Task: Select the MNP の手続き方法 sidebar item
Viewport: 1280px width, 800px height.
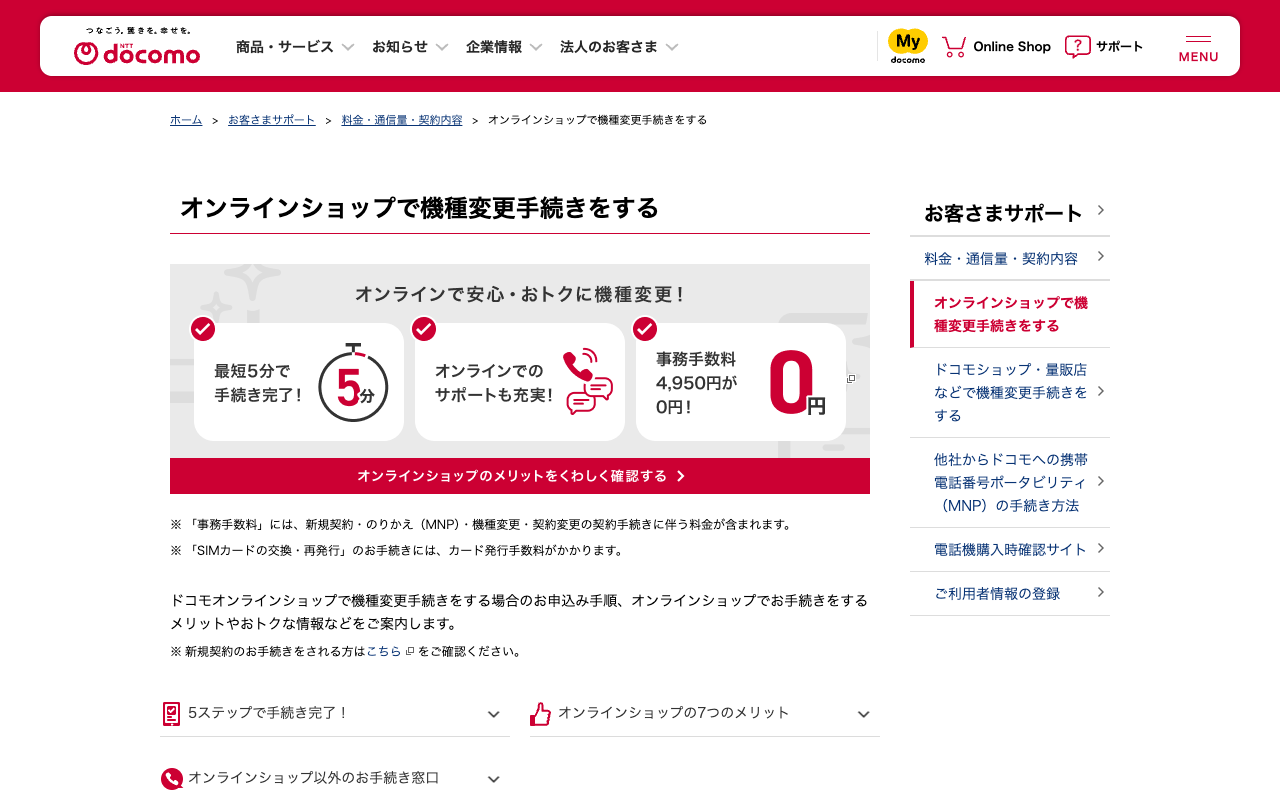Action: pyautogui.click(x=1010, y=482)
